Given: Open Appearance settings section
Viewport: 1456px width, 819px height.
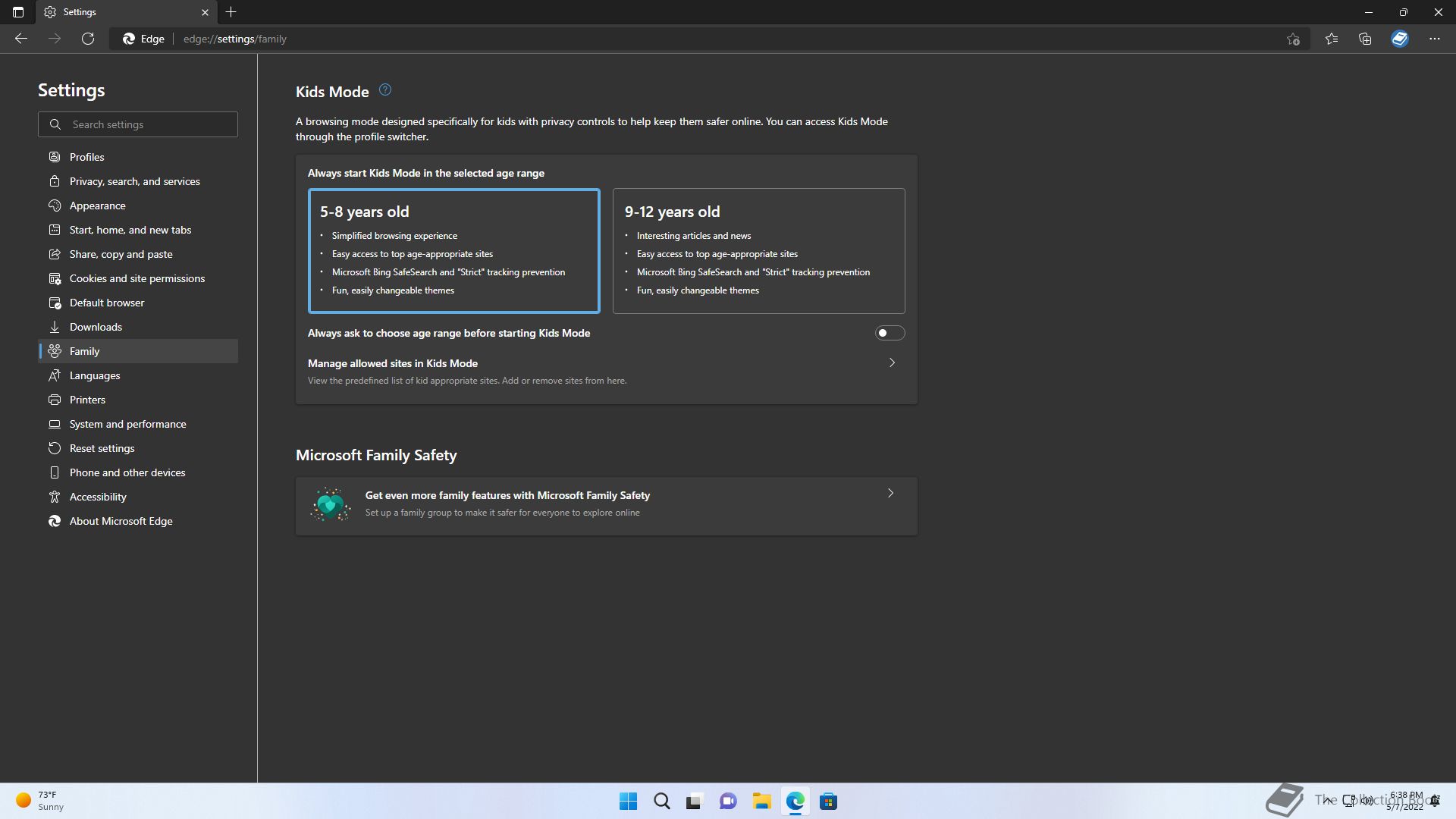Looking at the screenshot, I should (138, 206).
